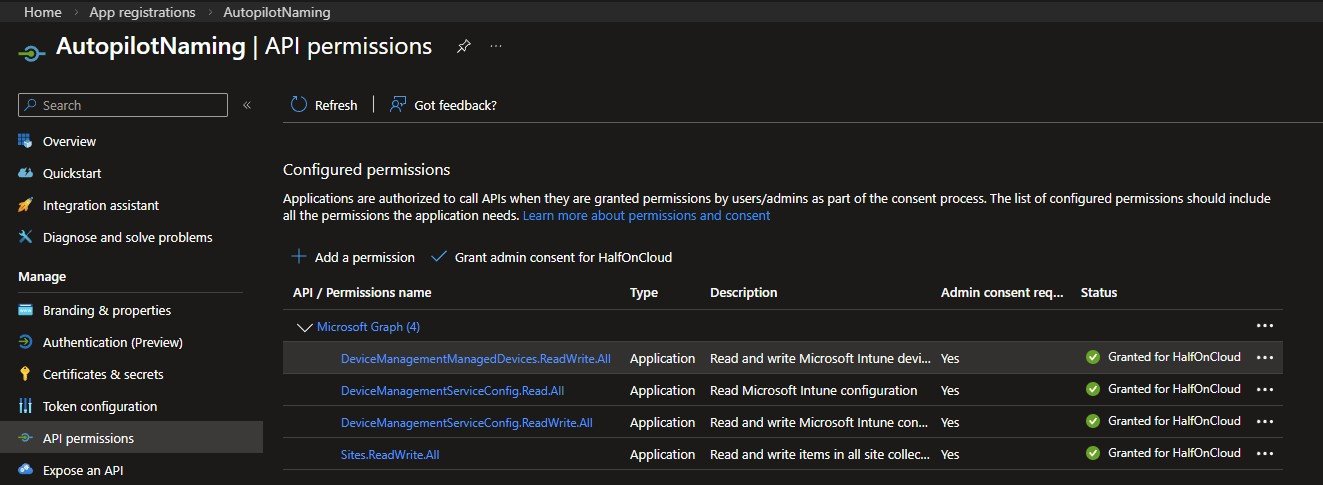The height and width of the screenshot is (485, 1323).
Task: Open the more options for the Sites.ReadWrite.All row
Action: [x=1264, y=454]
